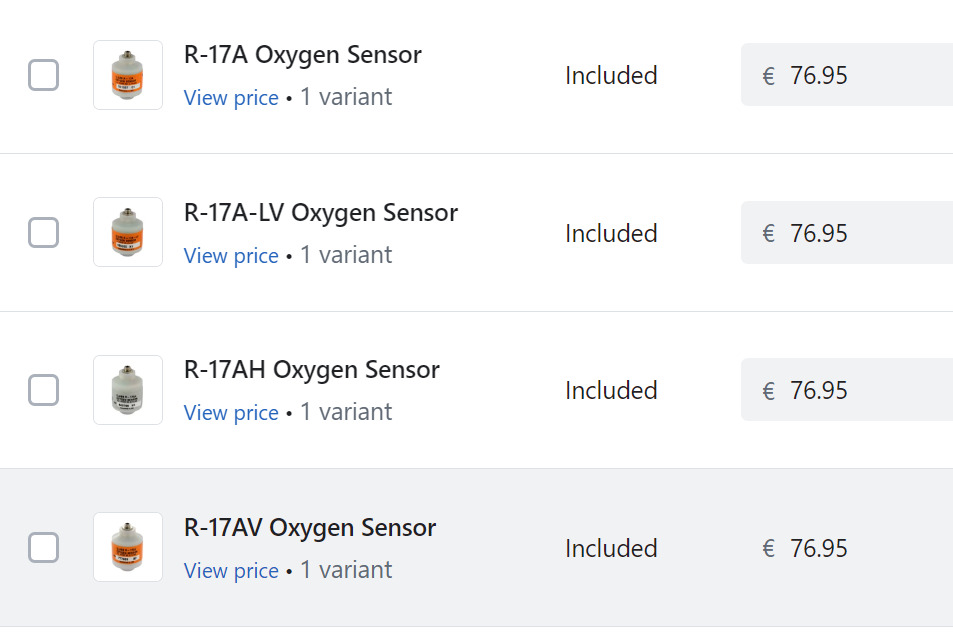Click the R-17AH euro price field
The image size is (953, 633).
850,390
